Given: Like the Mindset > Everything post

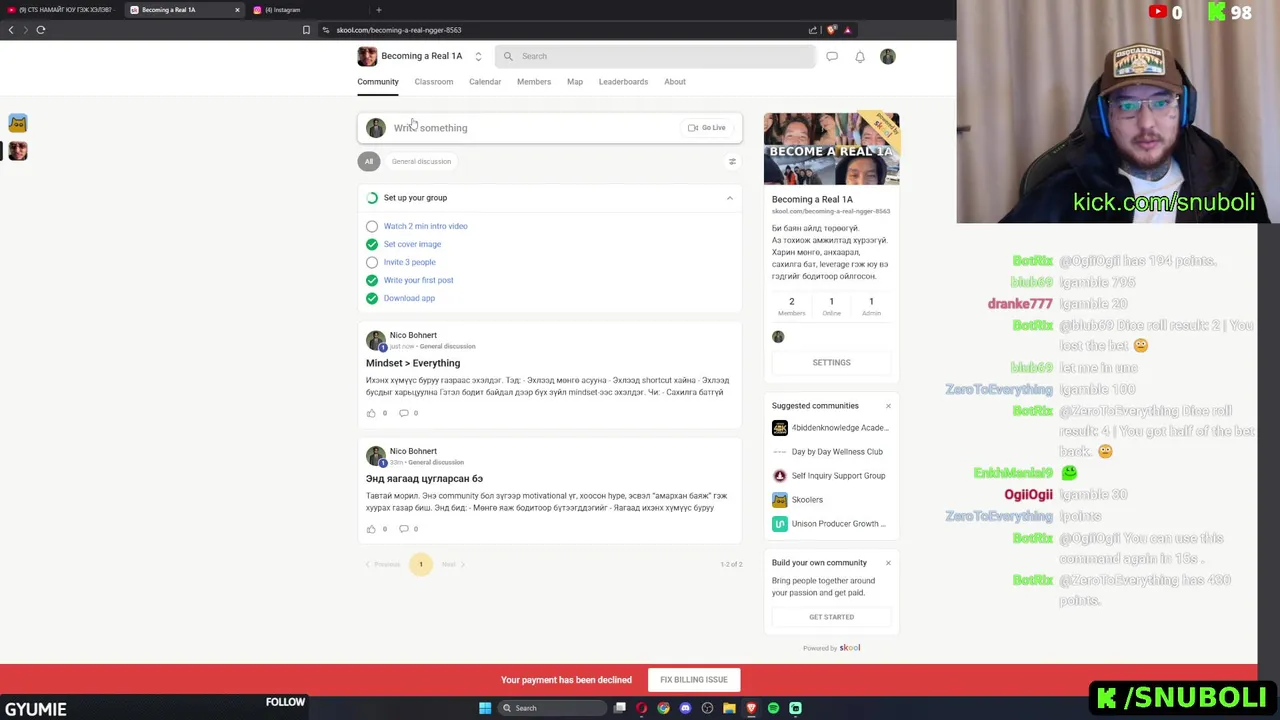Looking at the screenshot, I should click(x=371, y=413).
